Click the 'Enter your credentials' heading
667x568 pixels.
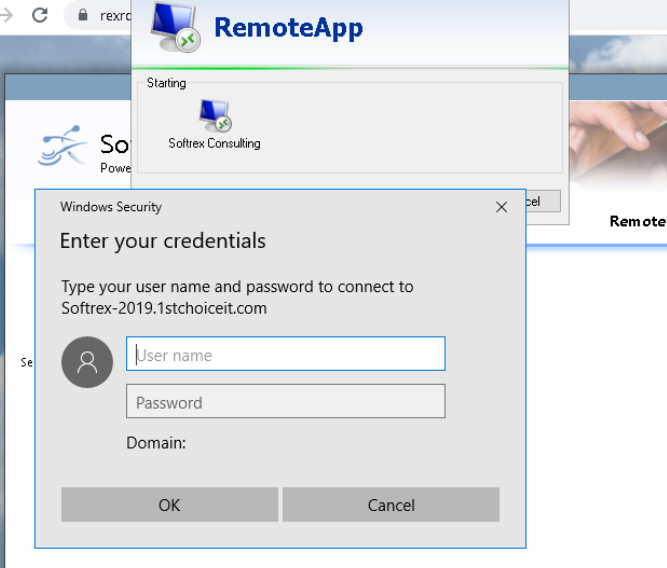tap(163, 241)
